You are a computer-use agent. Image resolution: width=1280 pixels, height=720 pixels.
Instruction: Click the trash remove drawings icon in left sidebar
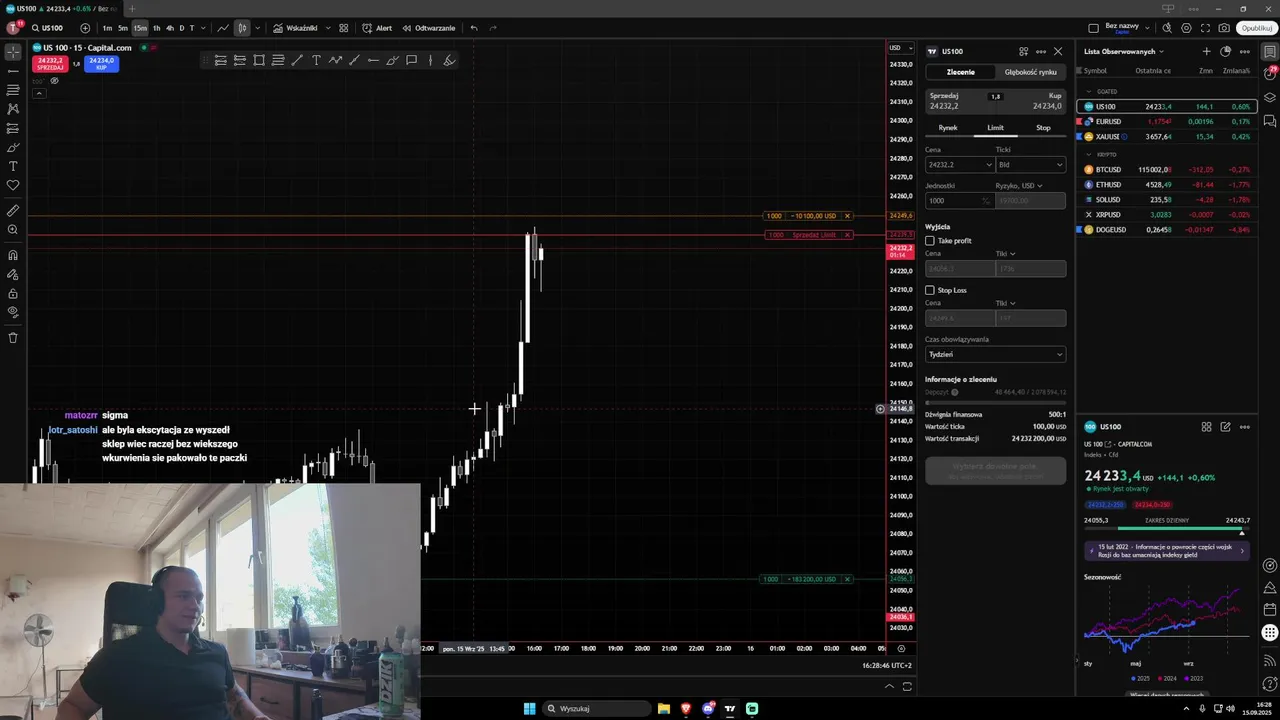click(13, 337)
